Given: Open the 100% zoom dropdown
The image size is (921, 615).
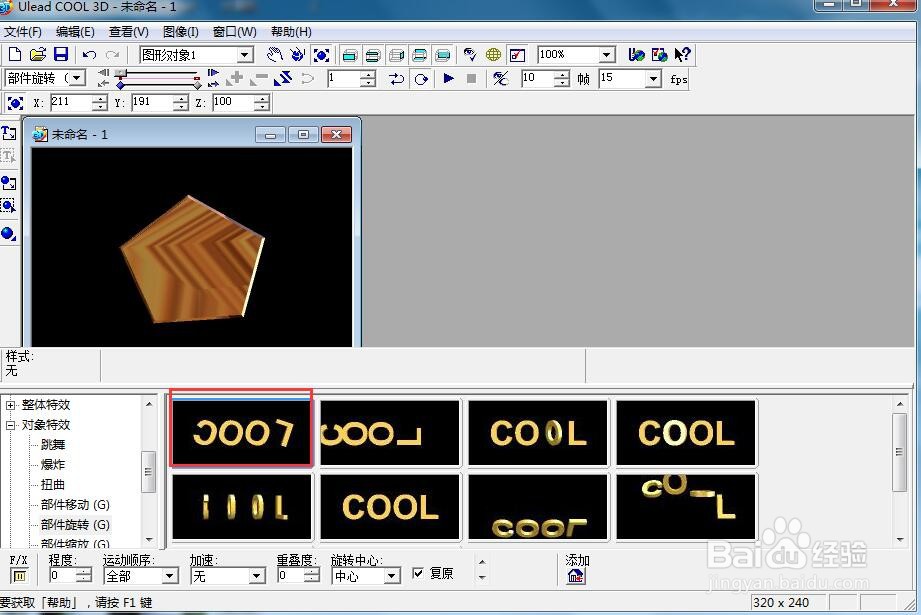Looking at the screenshot, I should [x=607, y=55].
